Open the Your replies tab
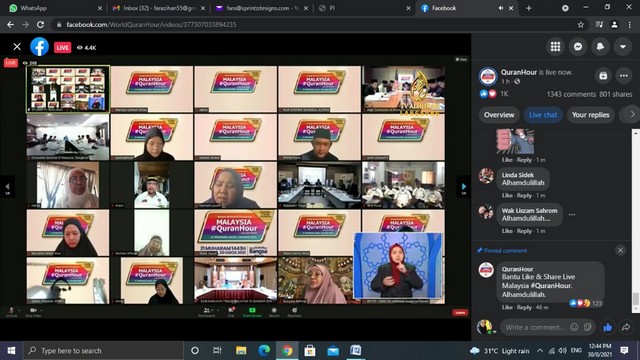640x360 pixels. (591, 115)
